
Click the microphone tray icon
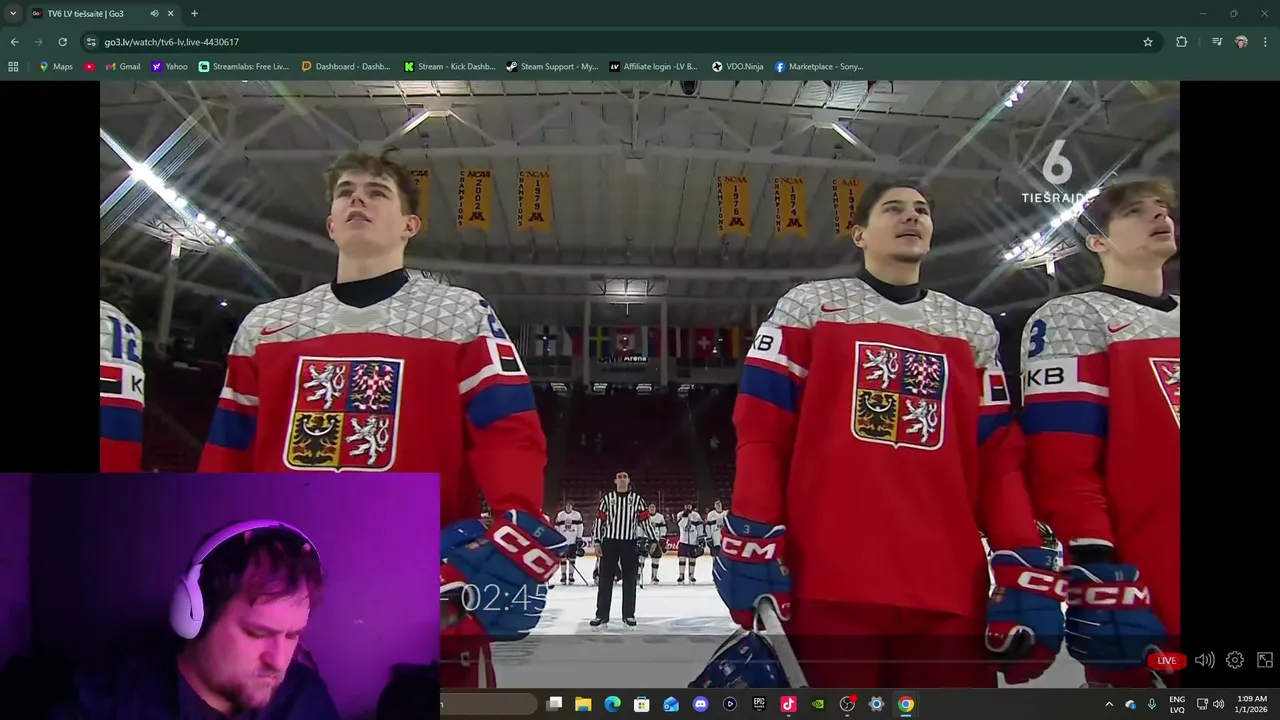coord(1152,704)
